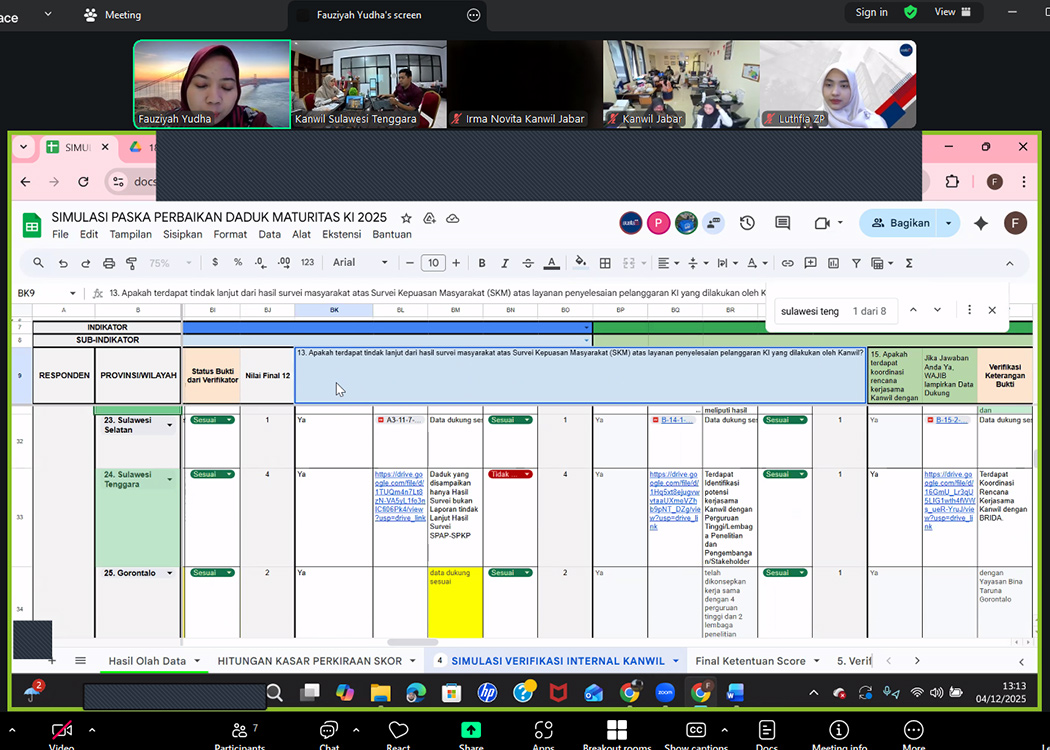Click the font size input field

[432, 263]
